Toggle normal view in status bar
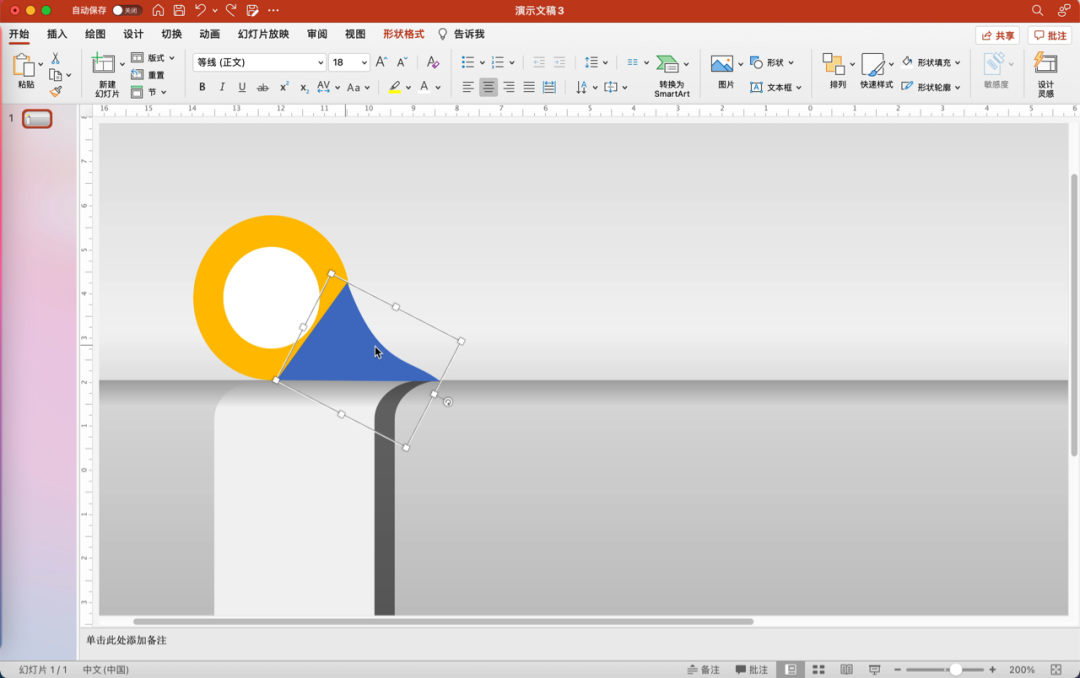 [791, 669]
